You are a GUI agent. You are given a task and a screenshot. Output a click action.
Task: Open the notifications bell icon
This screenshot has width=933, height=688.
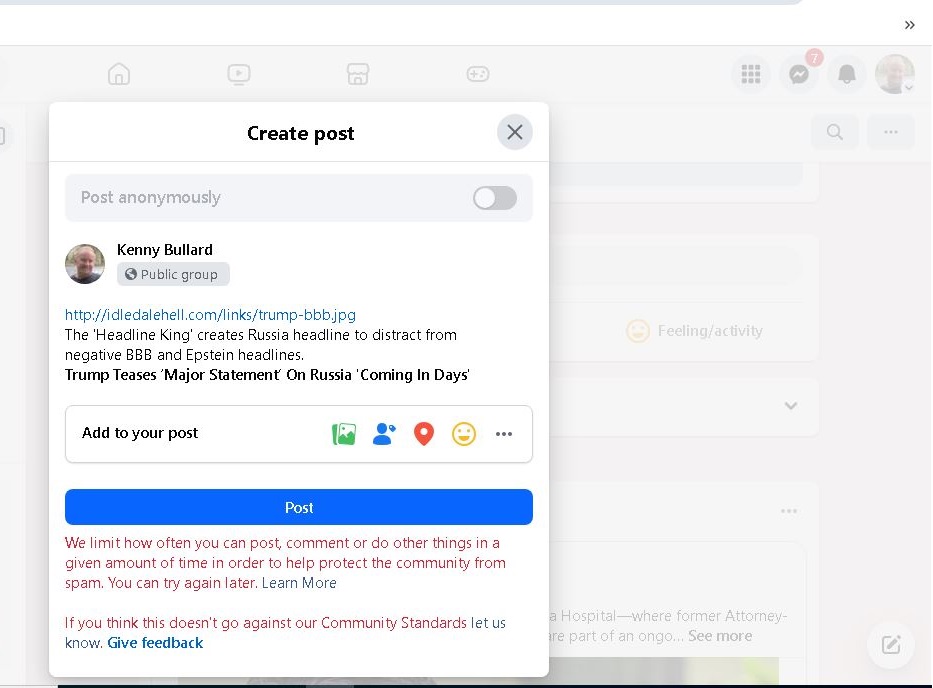pos(846,74)
